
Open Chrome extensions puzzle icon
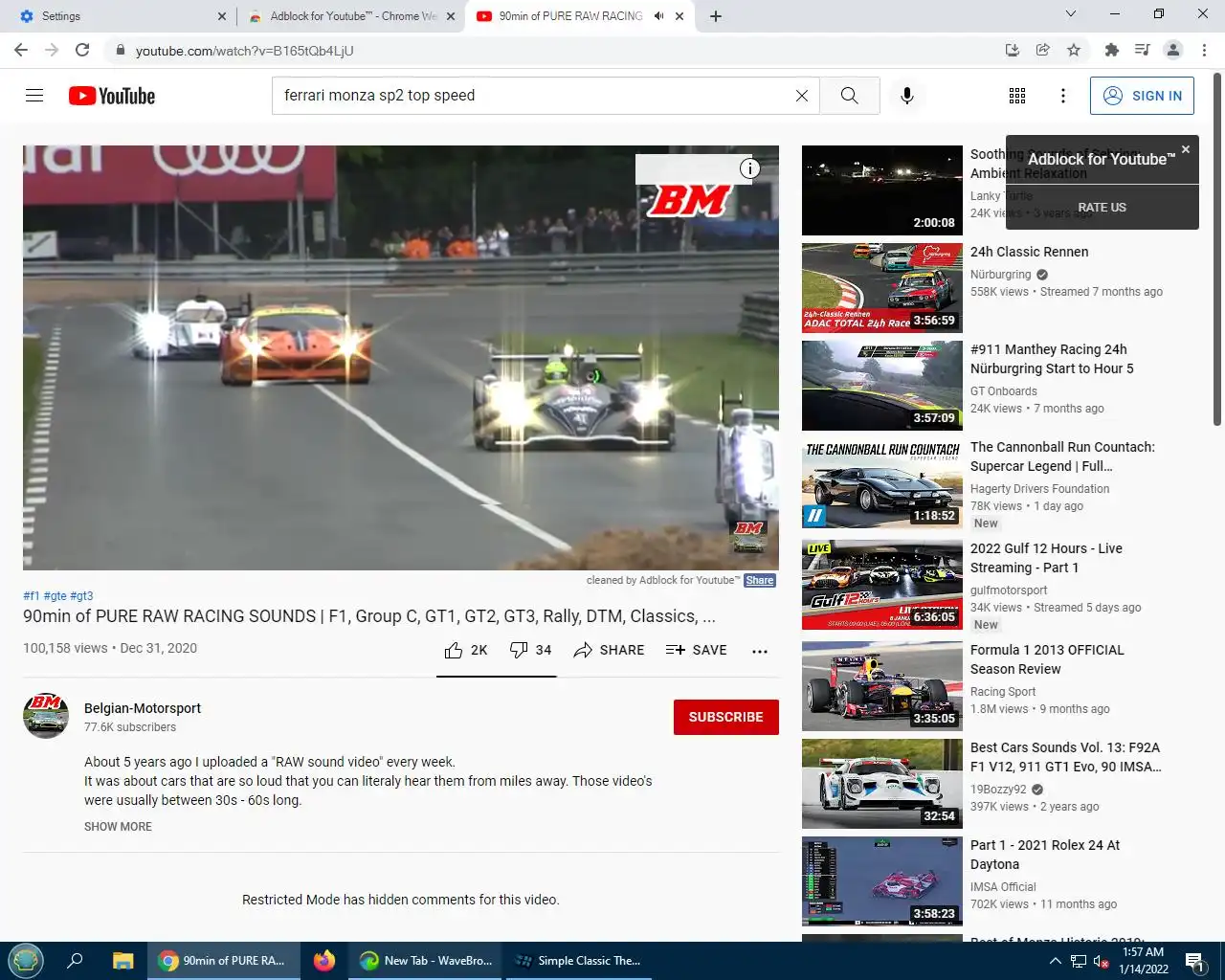coord(1111,50)
